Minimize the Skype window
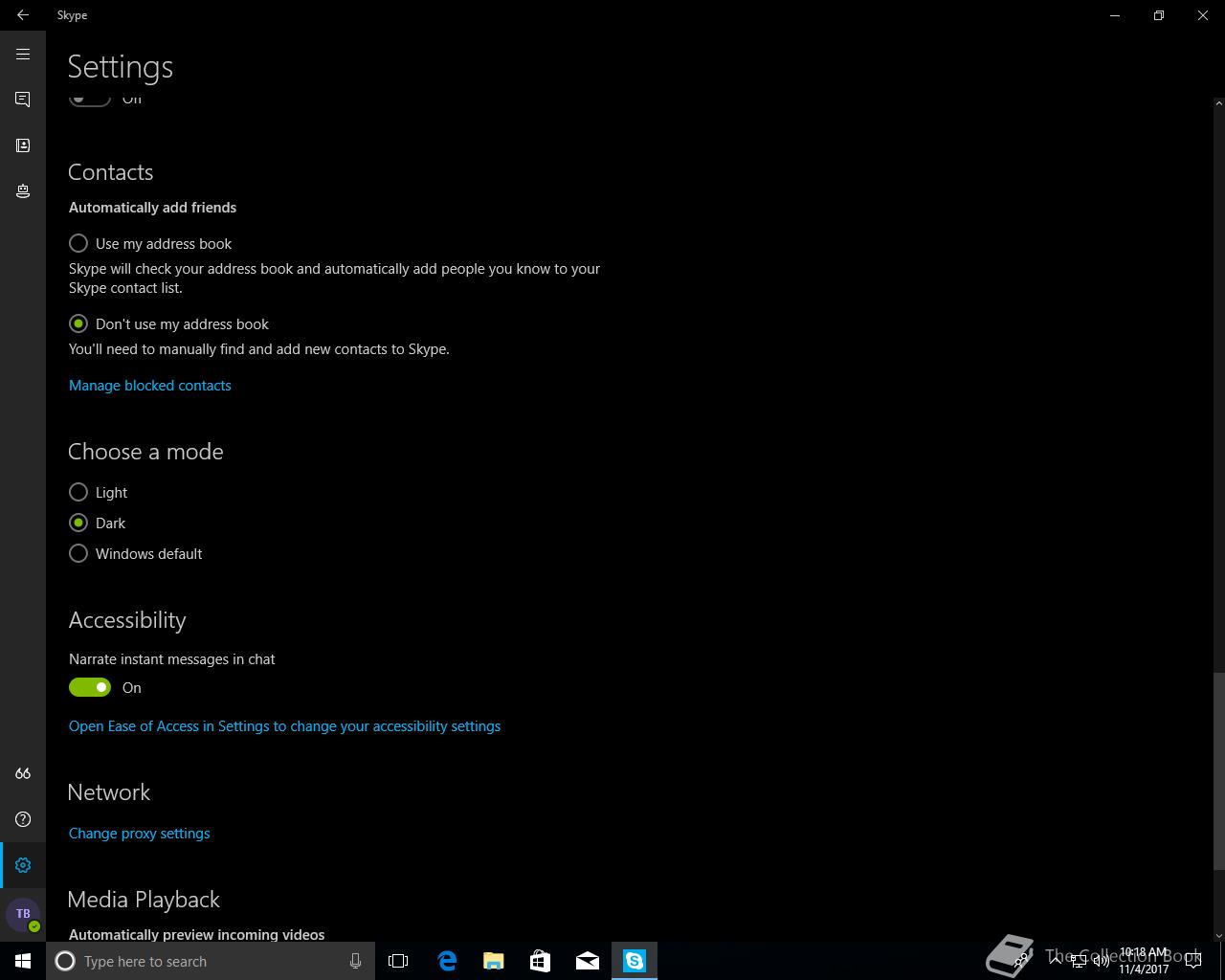This screenshot has width=1225, height=980. [1115, 15]
